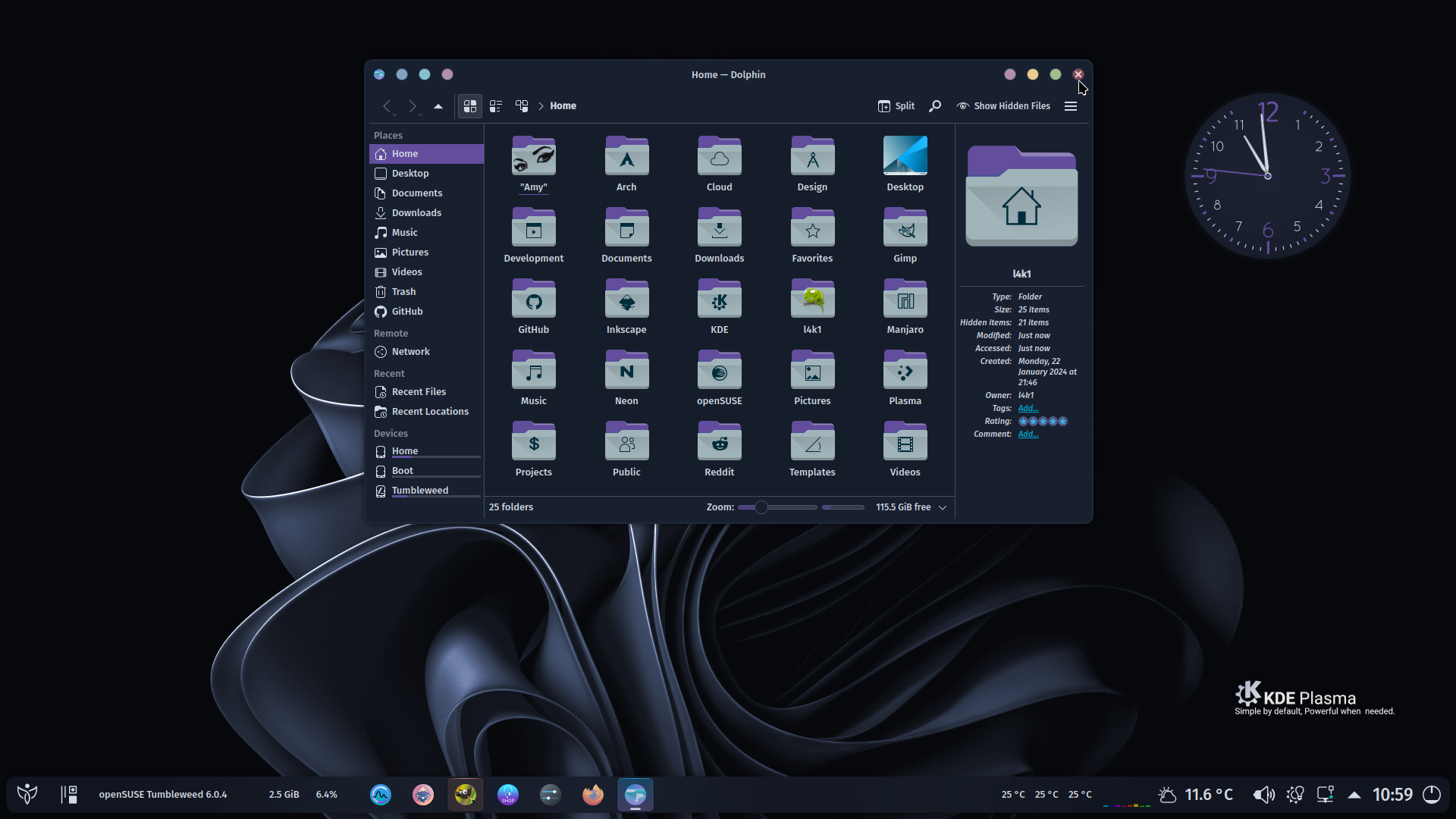Toggle Split view

pyautogui.click(x=896, y=105)
